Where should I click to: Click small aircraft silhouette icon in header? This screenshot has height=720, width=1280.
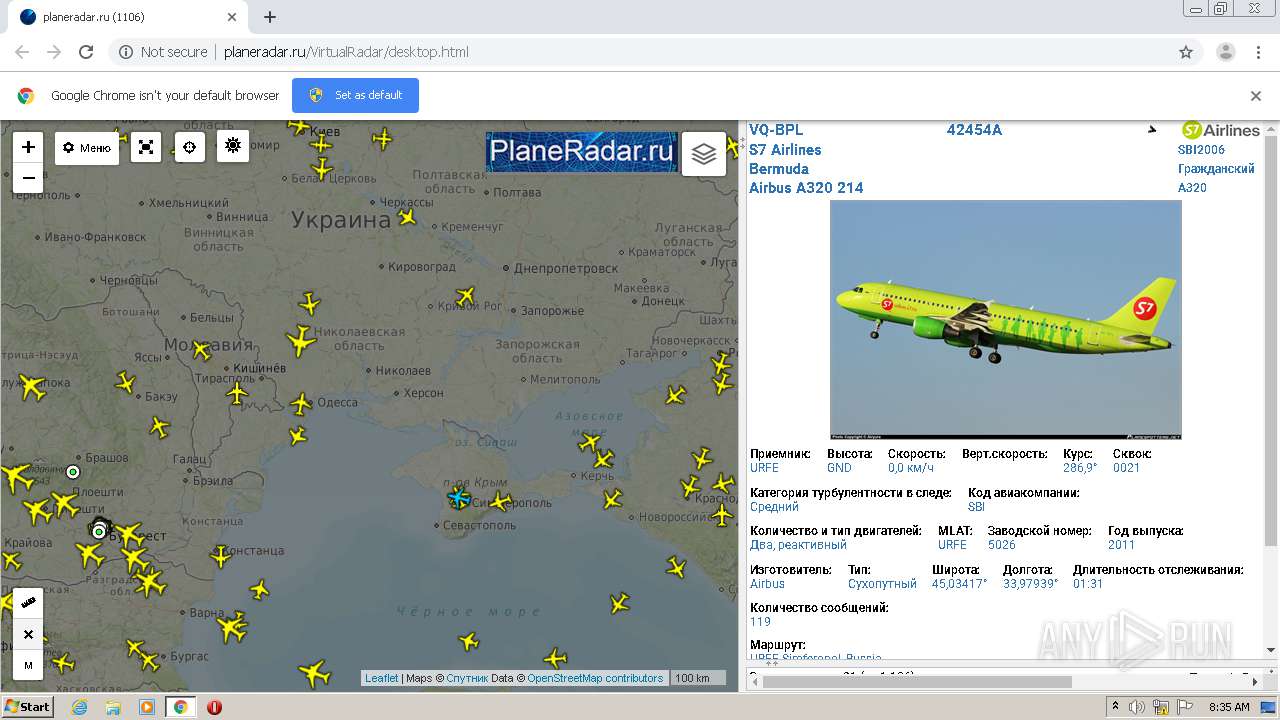[1151, 130]
